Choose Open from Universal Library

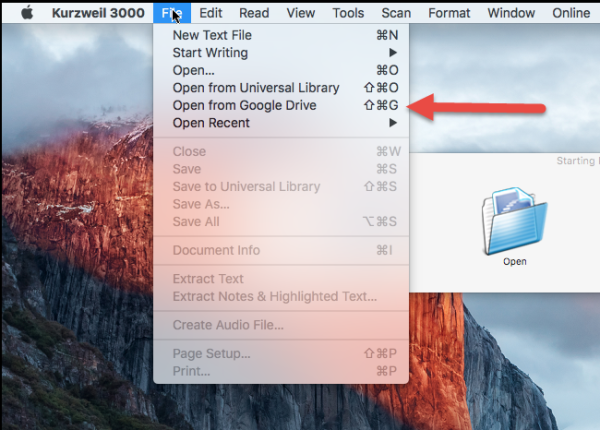pyautogui.click(x=281, y=88)
